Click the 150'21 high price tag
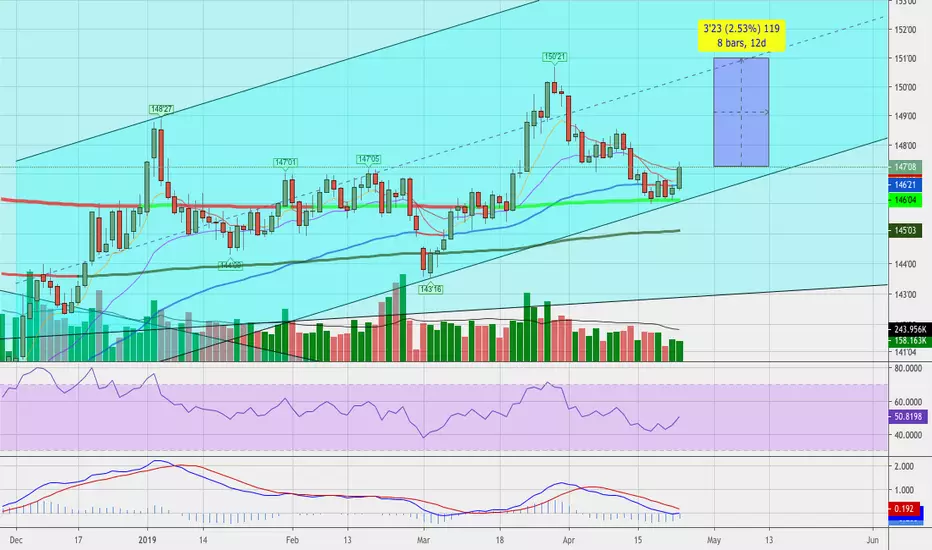This screenshot has width=932, height=550. [554, 57]
